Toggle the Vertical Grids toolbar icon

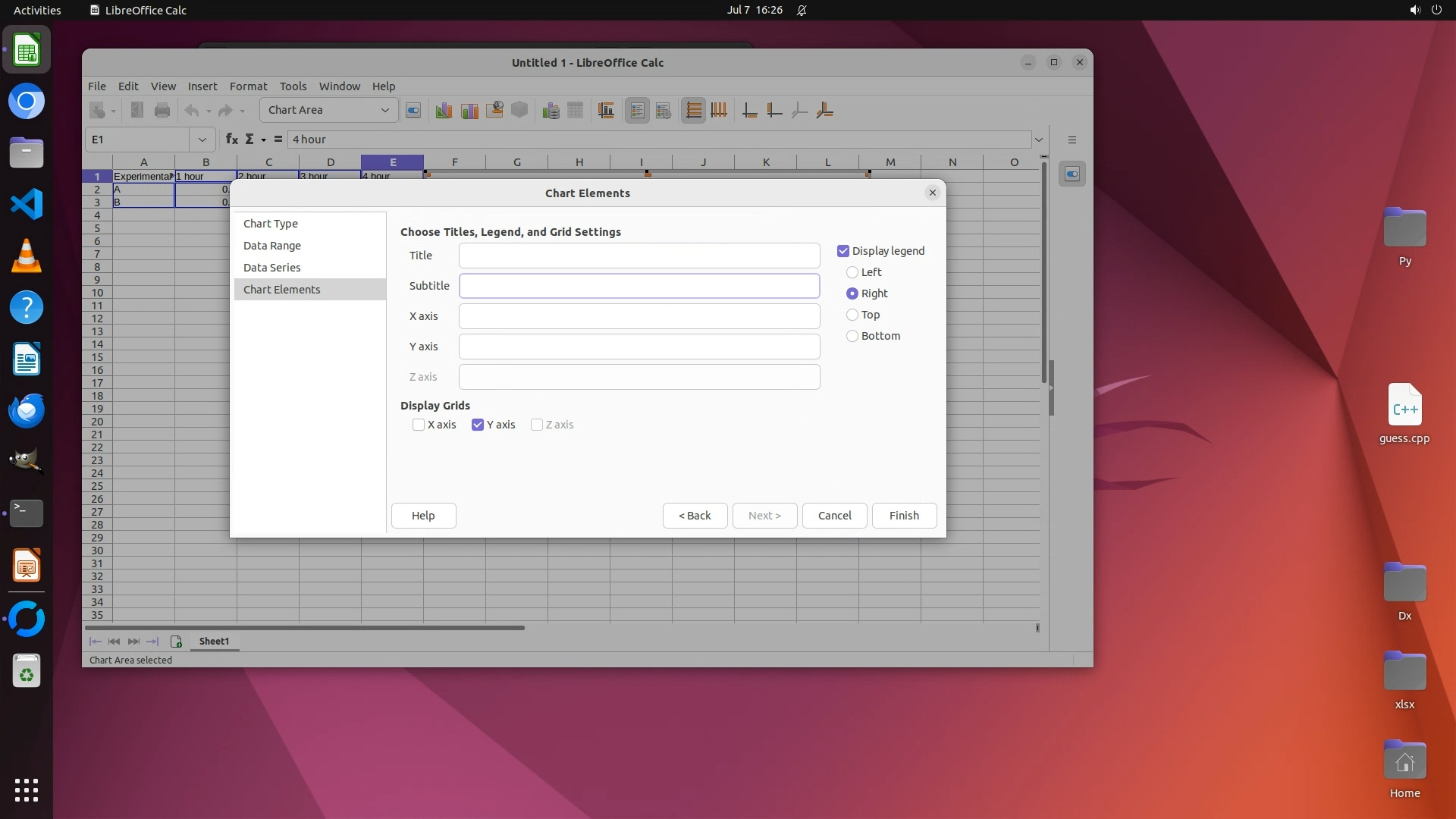(719, 111)
